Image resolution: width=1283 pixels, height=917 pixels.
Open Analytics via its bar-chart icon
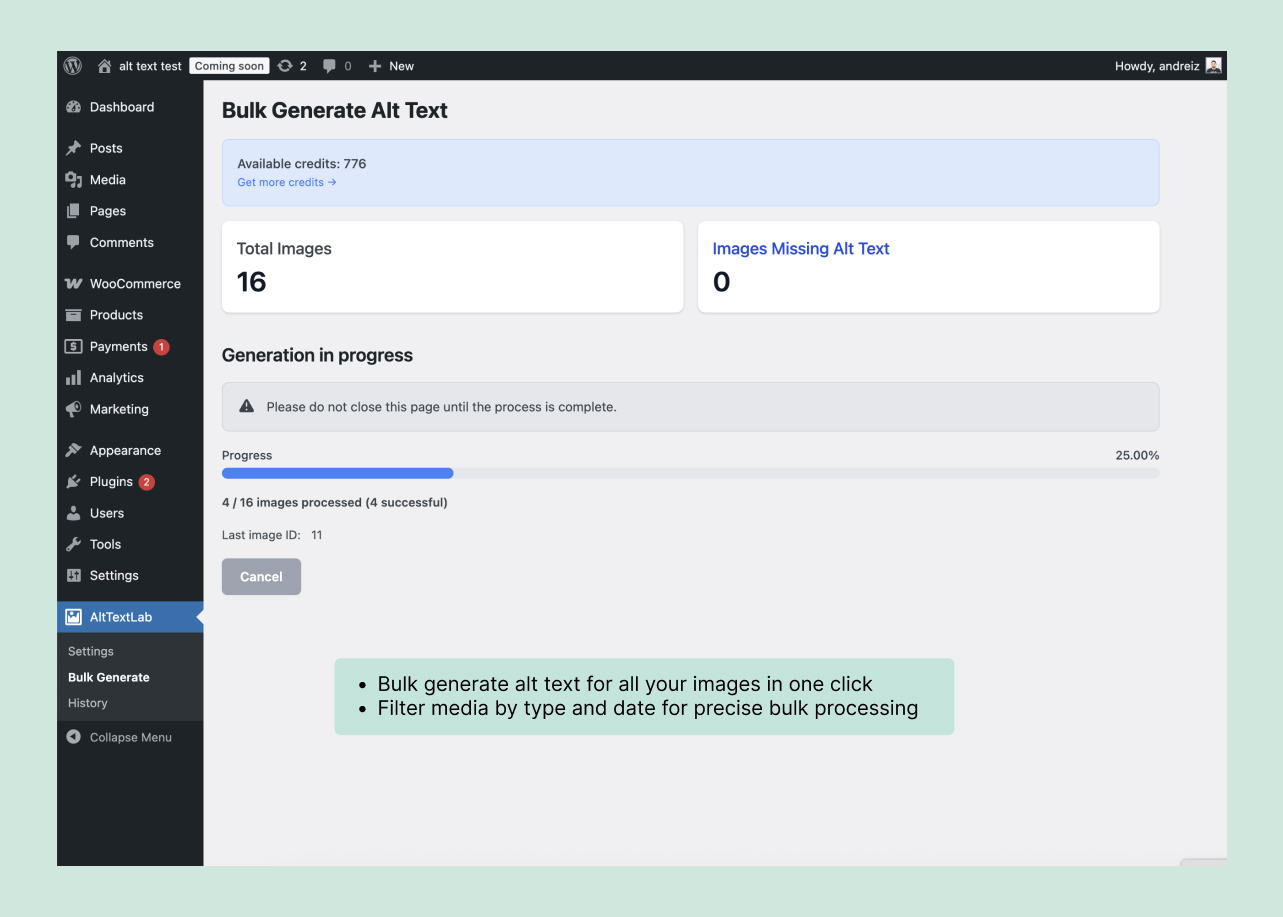pyautogui.click(x=74, y=377)
